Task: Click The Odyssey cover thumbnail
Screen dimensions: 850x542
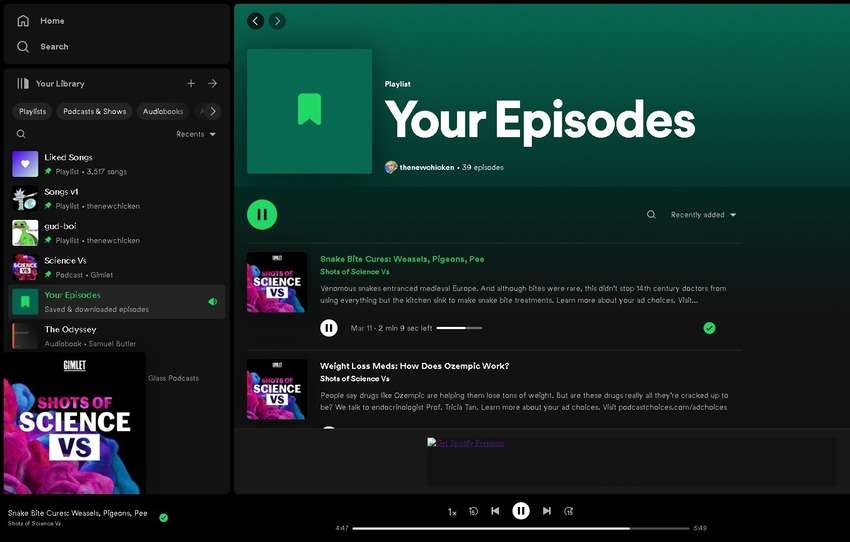Action: point(25,336)
